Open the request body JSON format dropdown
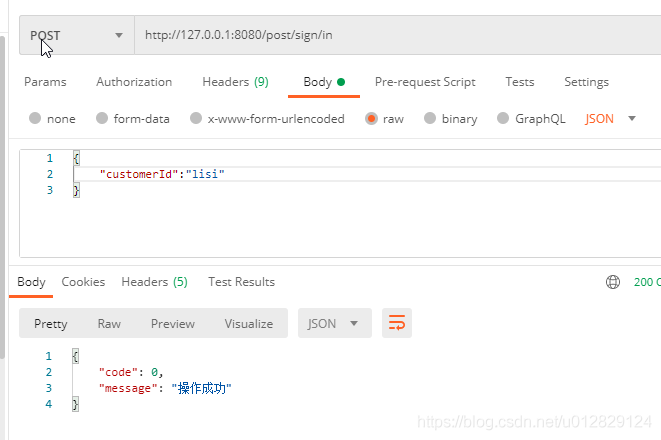Image resolution: width=661 pixels, height=440 pixels. point(610,119)
